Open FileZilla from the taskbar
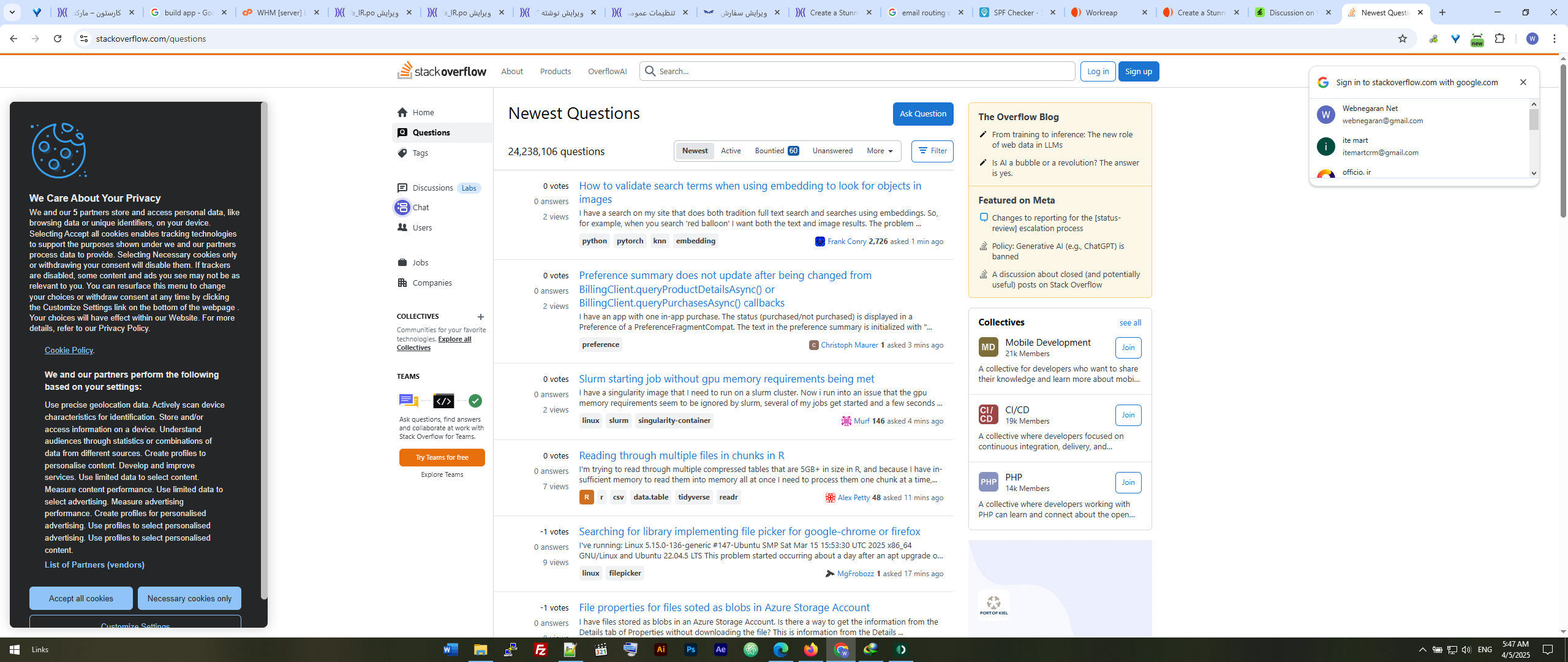 tap(541, 650)
